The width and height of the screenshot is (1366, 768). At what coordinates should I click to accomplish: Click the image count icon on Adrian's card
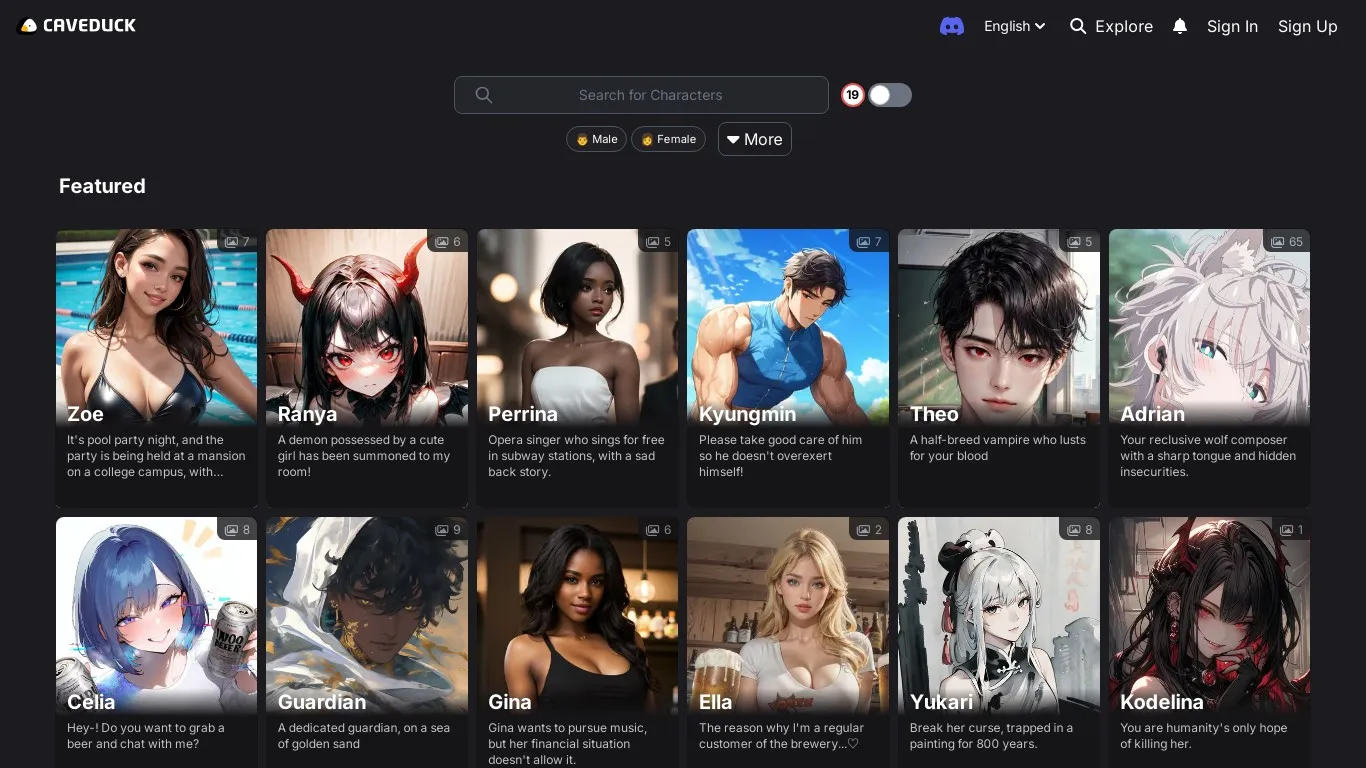1277,242
